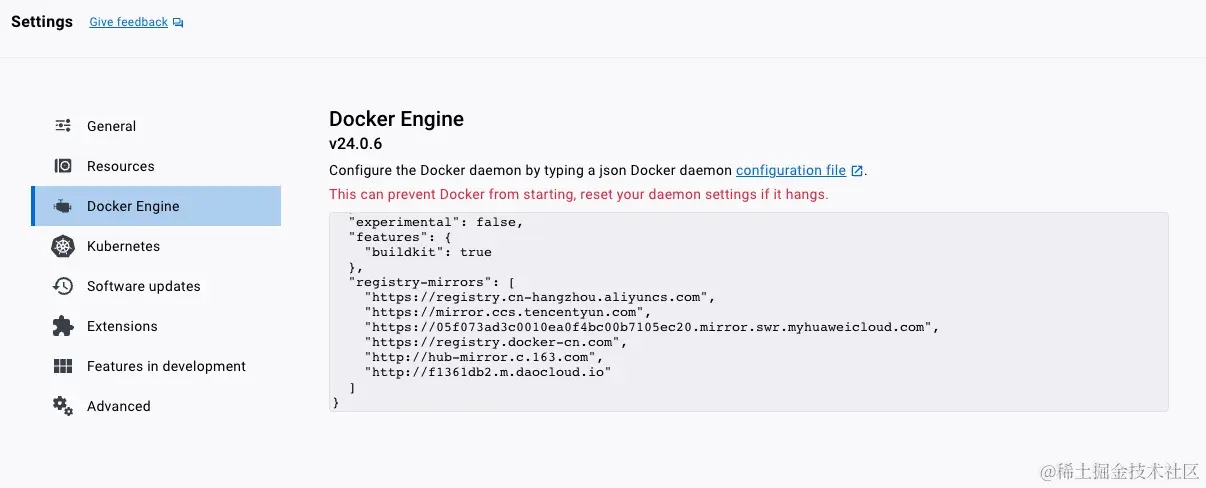Click inside the daemon JSON editor
1206x488 pixels.
tap(748, 311)
